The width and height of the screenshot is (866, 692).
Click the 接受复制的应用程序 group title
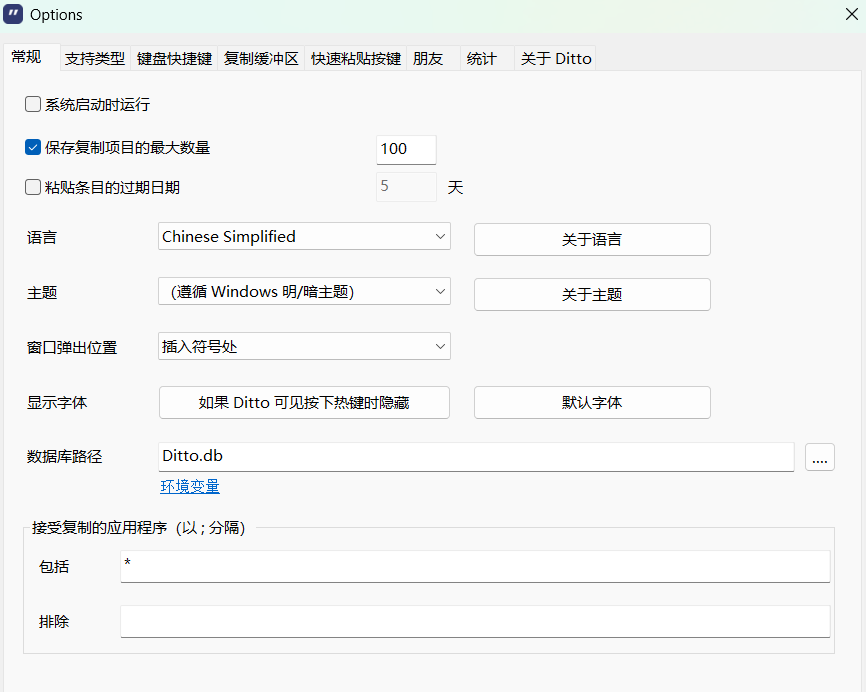coord(139,528)
